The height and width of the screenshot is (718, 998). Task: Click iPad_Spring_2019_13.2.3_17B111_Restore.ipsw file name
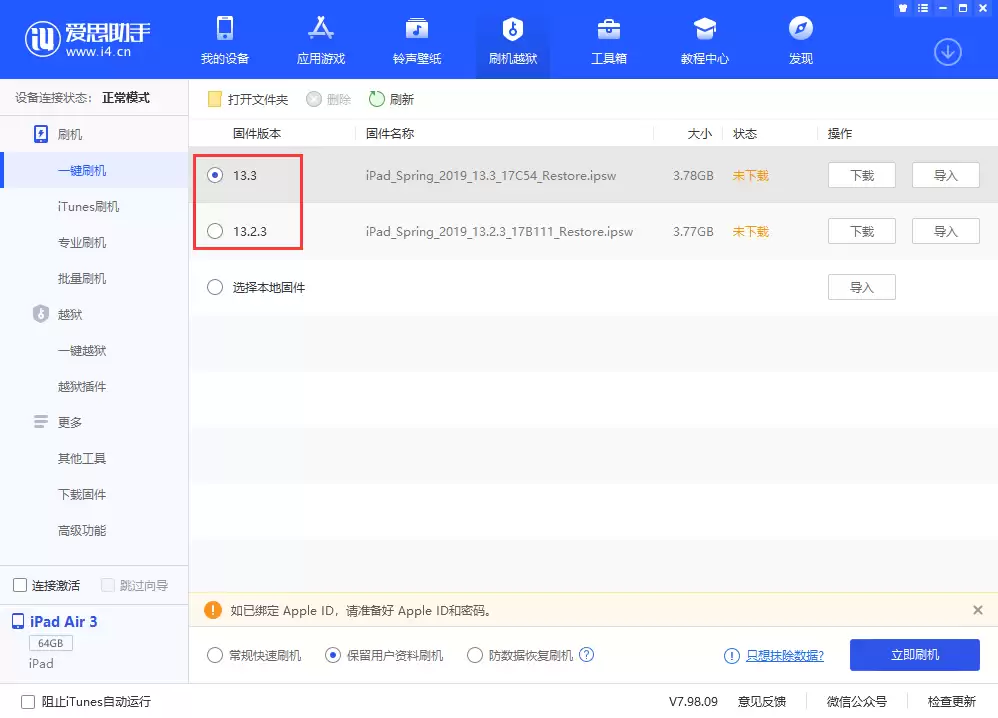click(x=499, y=232)
